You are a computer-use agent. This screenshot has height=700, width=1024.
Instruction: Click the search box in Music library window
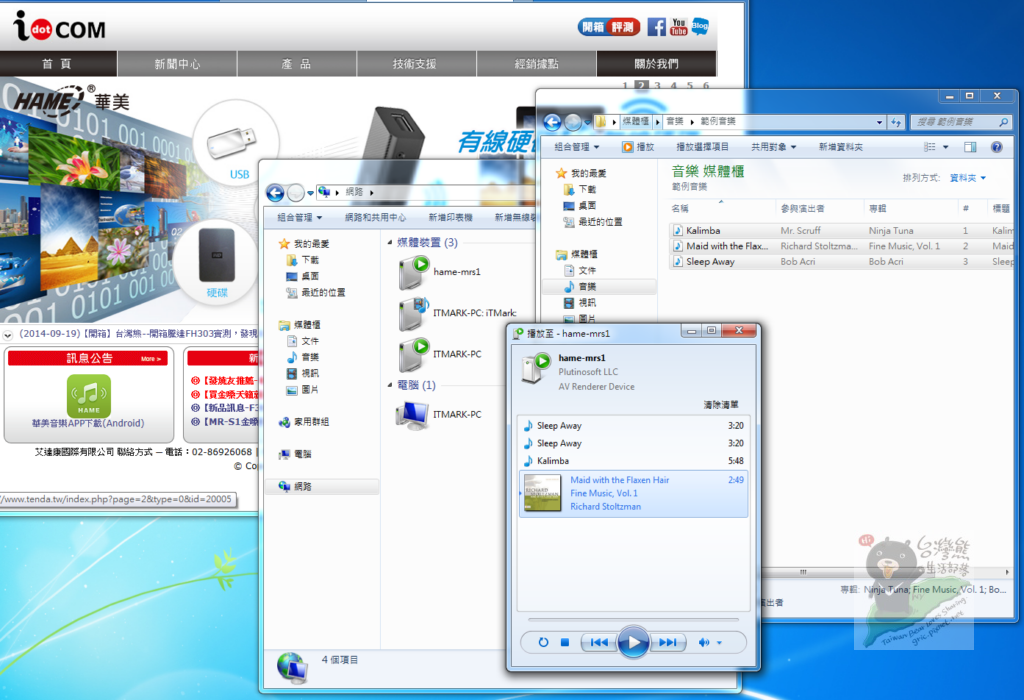tap(961, 122)
